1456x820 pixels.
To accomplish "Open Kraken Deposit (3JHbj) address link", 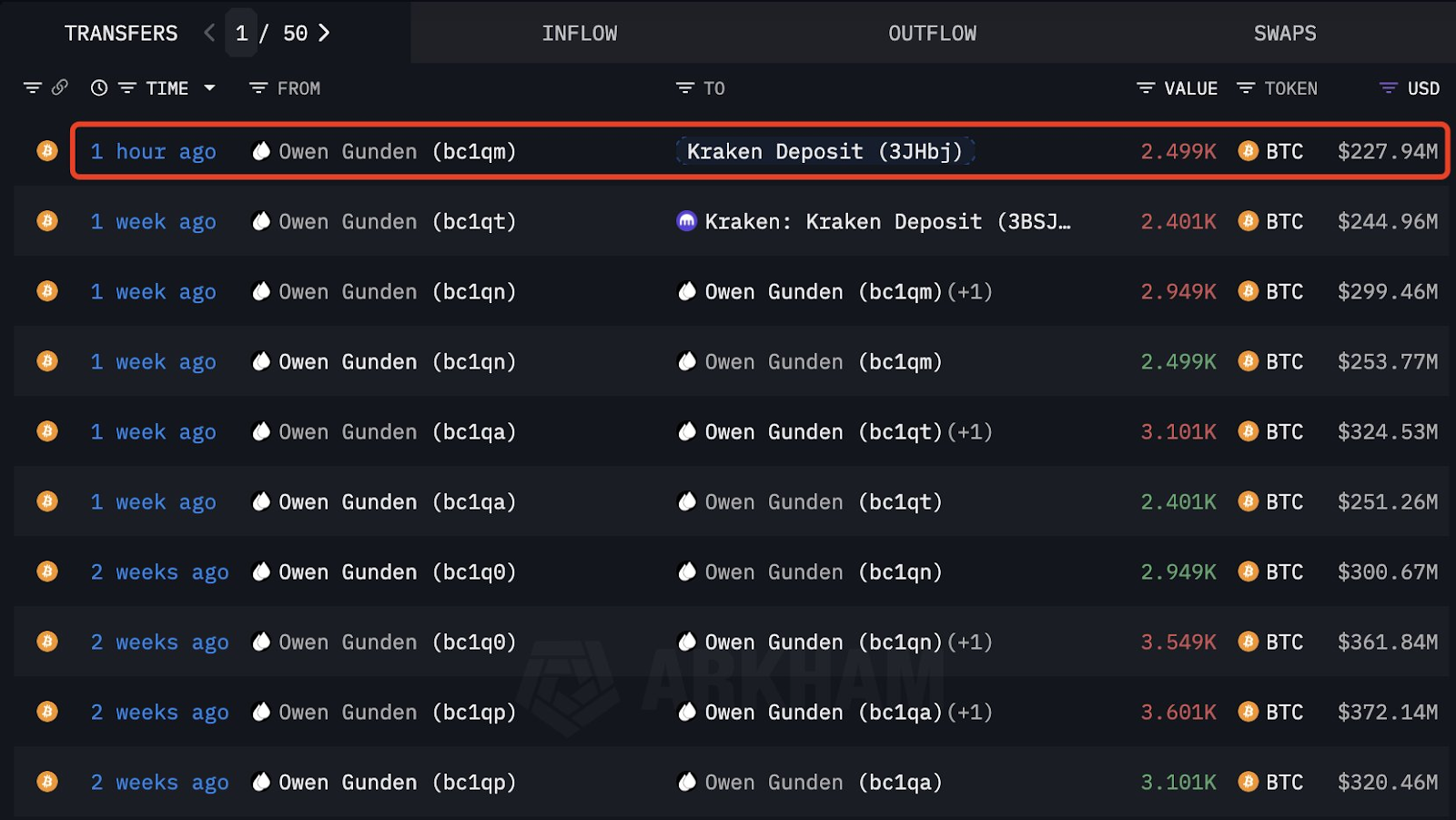I will point(824,151).
